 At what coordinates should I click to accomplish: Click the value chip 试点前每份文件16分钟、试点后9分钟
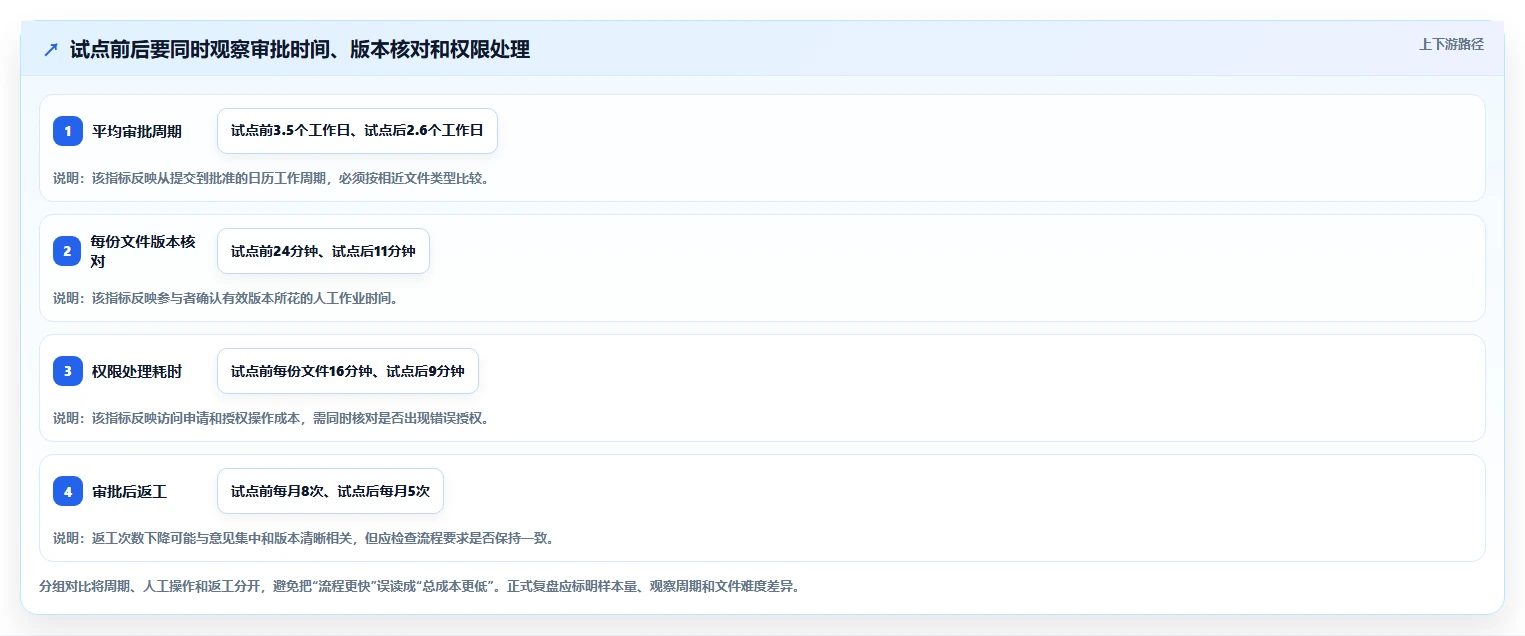click(x=348, y=371)
